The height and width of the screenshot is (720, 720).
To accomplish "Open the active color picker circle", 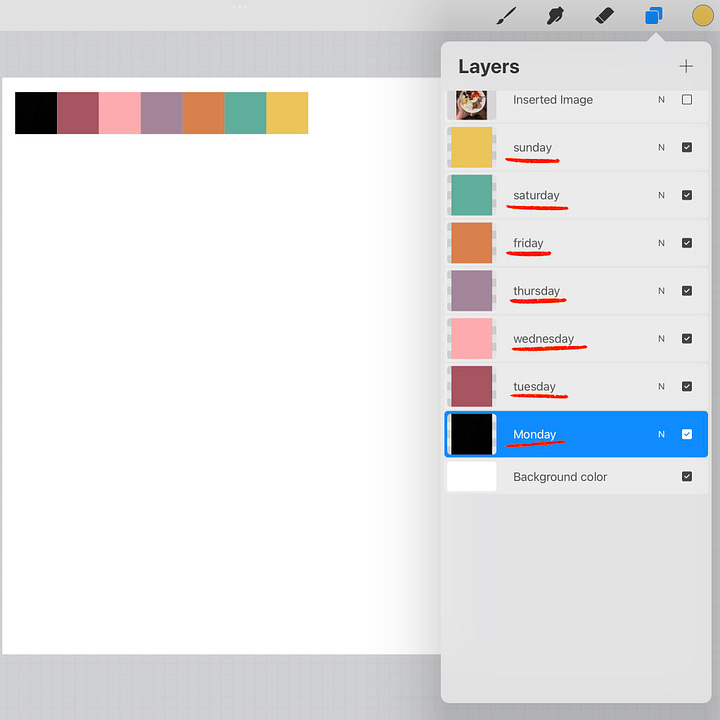I will pyautogui.click(x=703, y=16).
